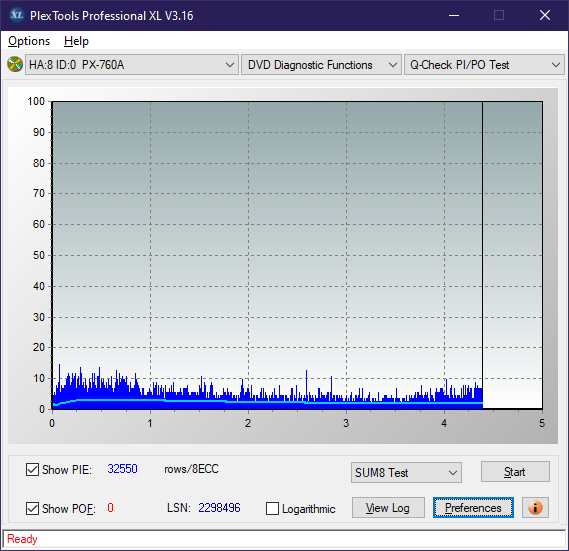The image size is (569, 551).
Task: Click the LSN value 2298496
Action: click(x=219, y=507)
